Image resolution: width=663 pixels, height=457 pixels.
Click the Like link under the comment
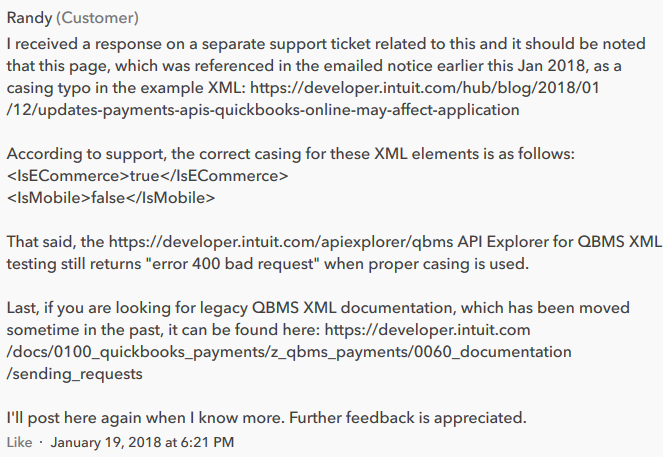19,442
